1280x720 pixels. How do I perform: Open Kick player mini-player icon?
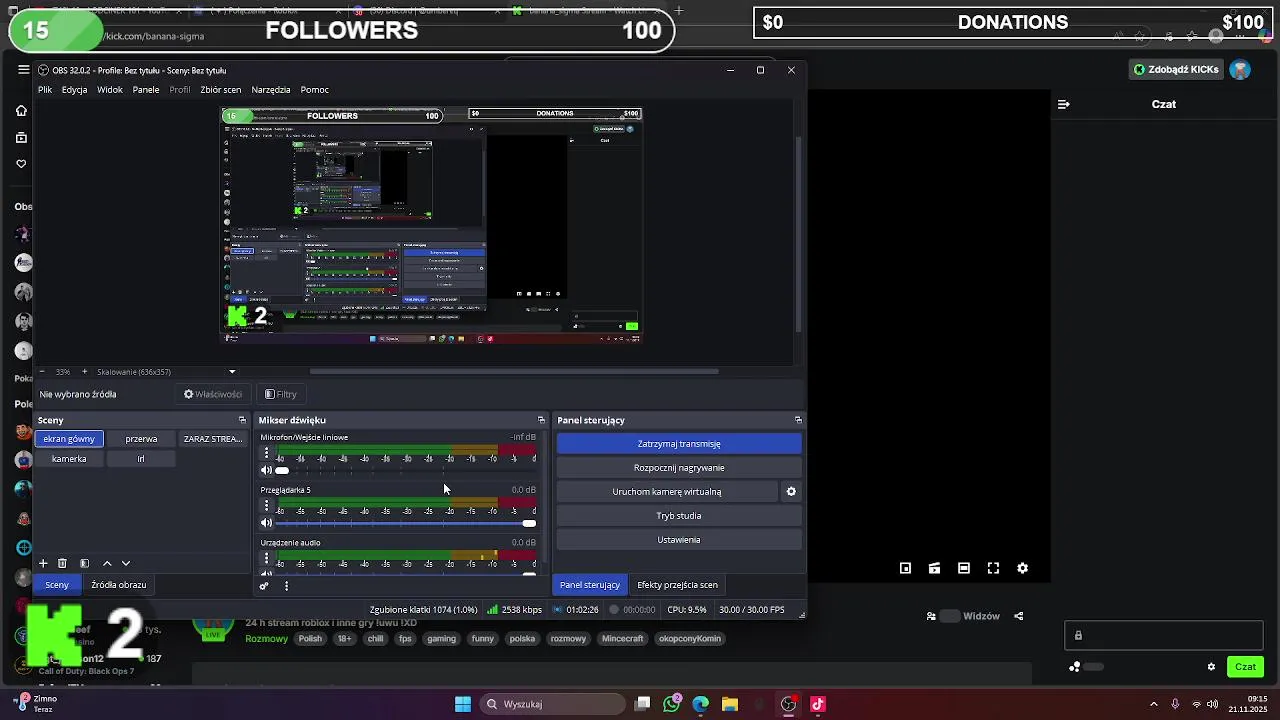pos(905,568)
